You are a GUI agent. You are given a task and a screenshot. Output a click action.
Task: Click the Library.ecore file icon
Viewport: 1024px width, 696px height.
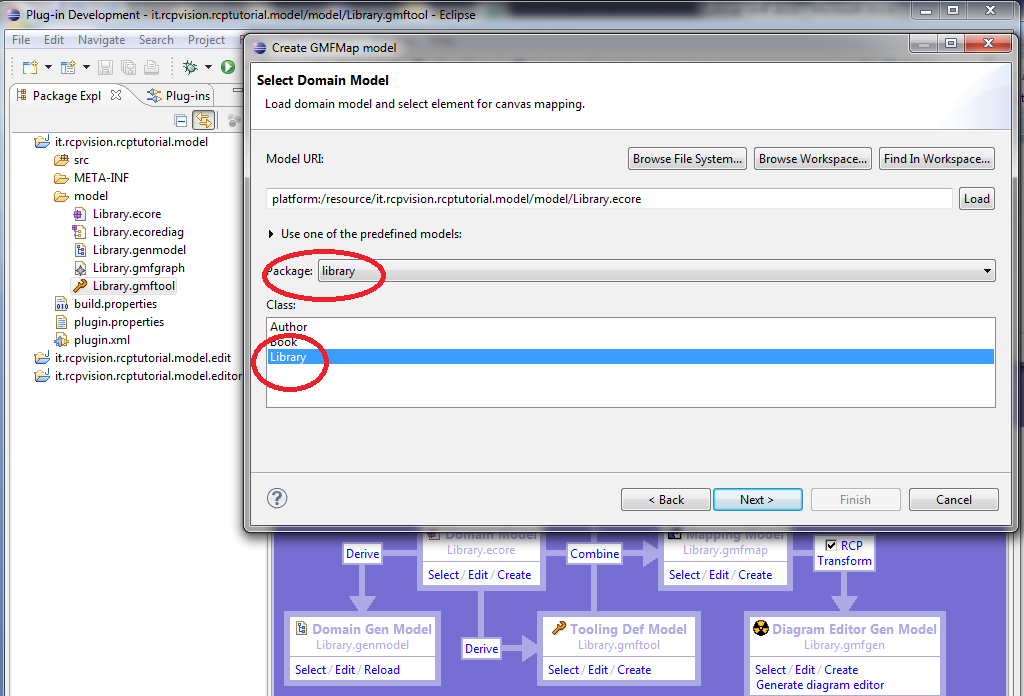pos(79,214)
